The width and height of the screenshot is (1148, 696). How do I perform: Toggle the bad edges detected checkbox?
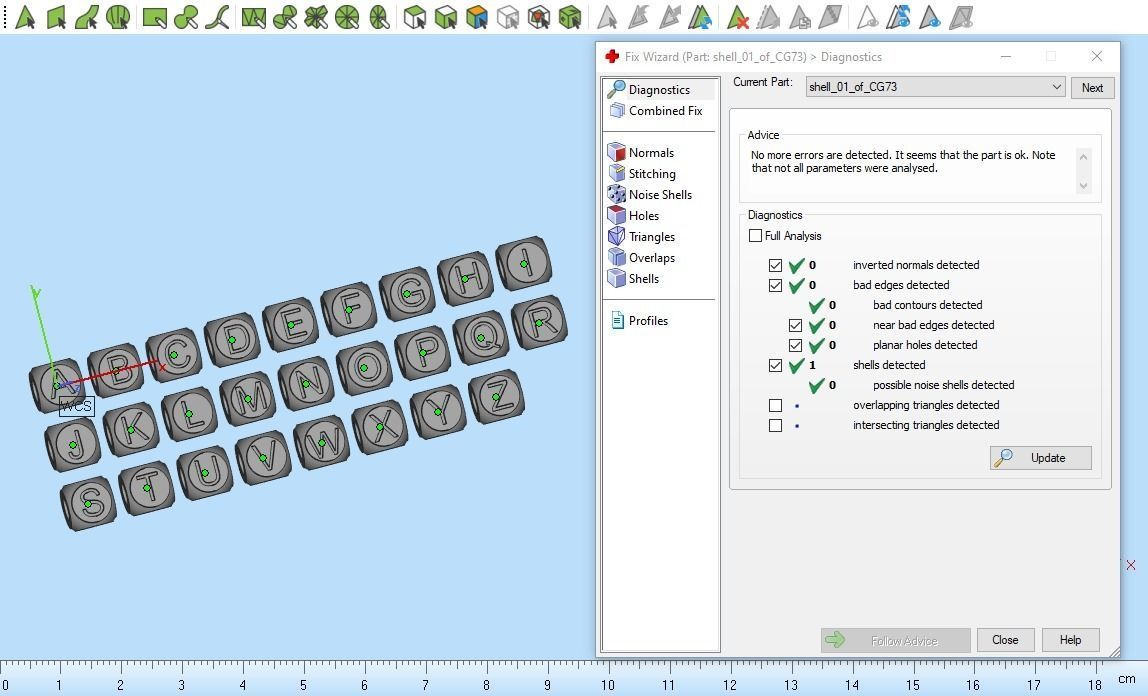point(775,285)
